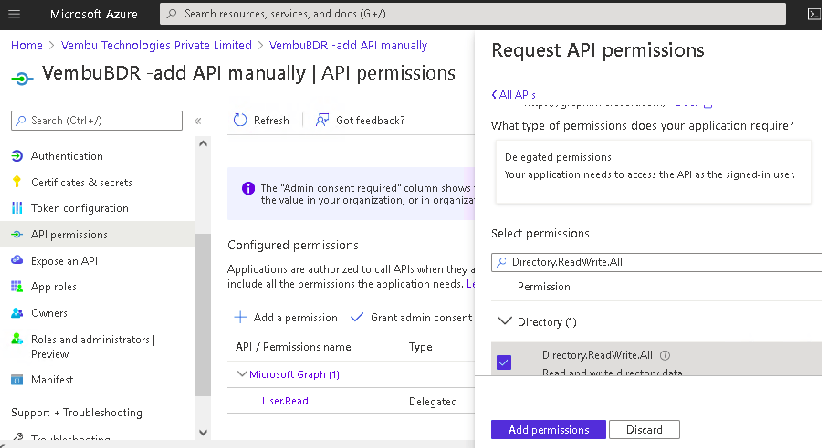
Task: Click the sidebar vertical scrollbar thumb
Action: 203,315
